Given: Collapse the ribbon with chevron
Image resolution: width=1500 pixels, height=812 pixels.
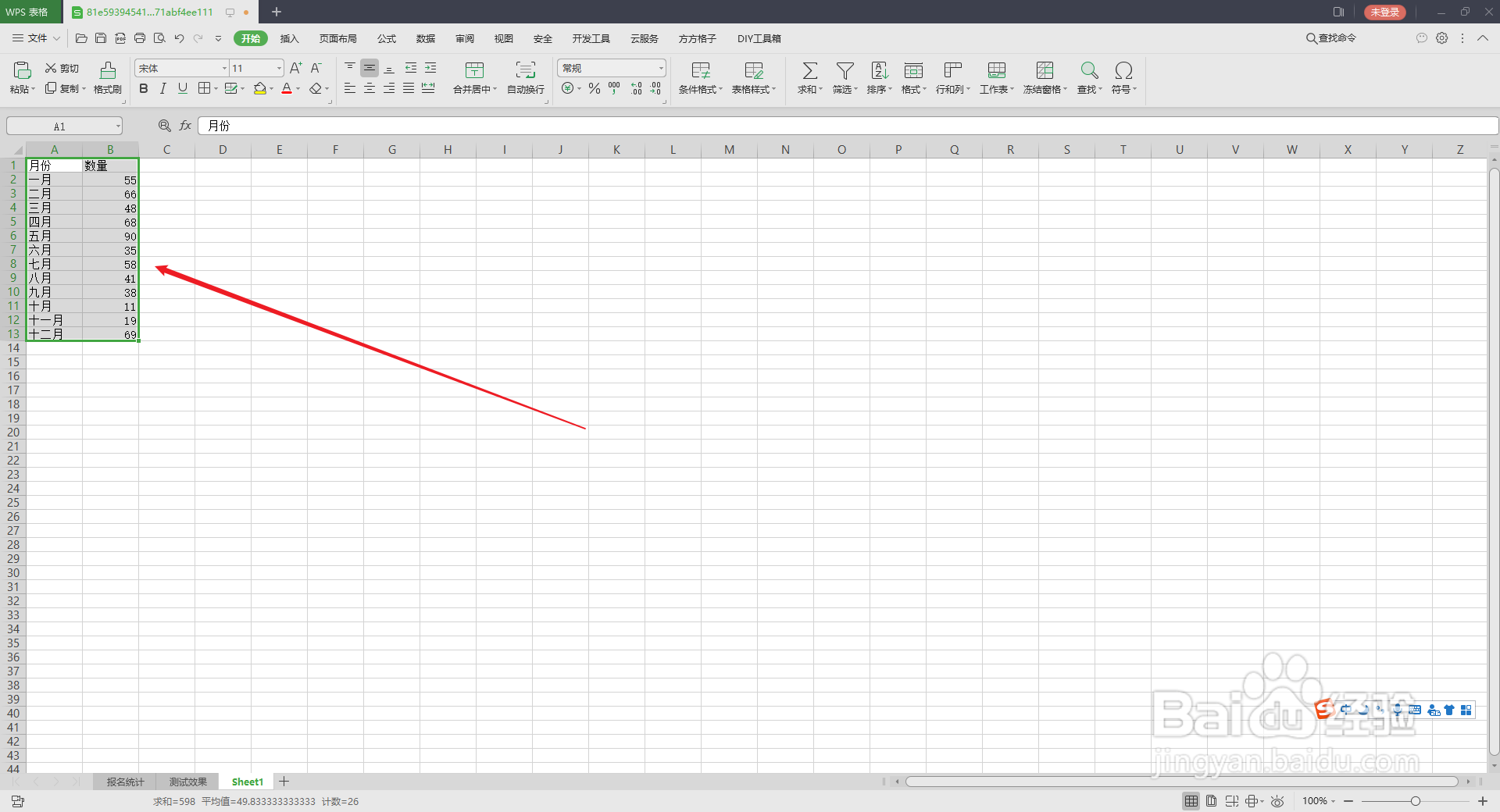Looking at the screenshot, I should pyautogui.click(x=1483, y=38).
